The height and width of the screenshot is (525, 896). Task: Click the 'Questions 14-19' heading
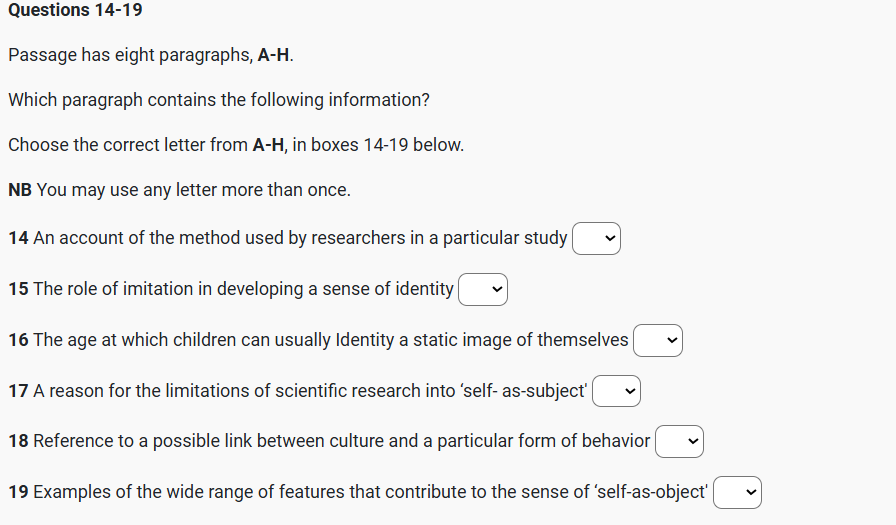click(x=75, y=10)
